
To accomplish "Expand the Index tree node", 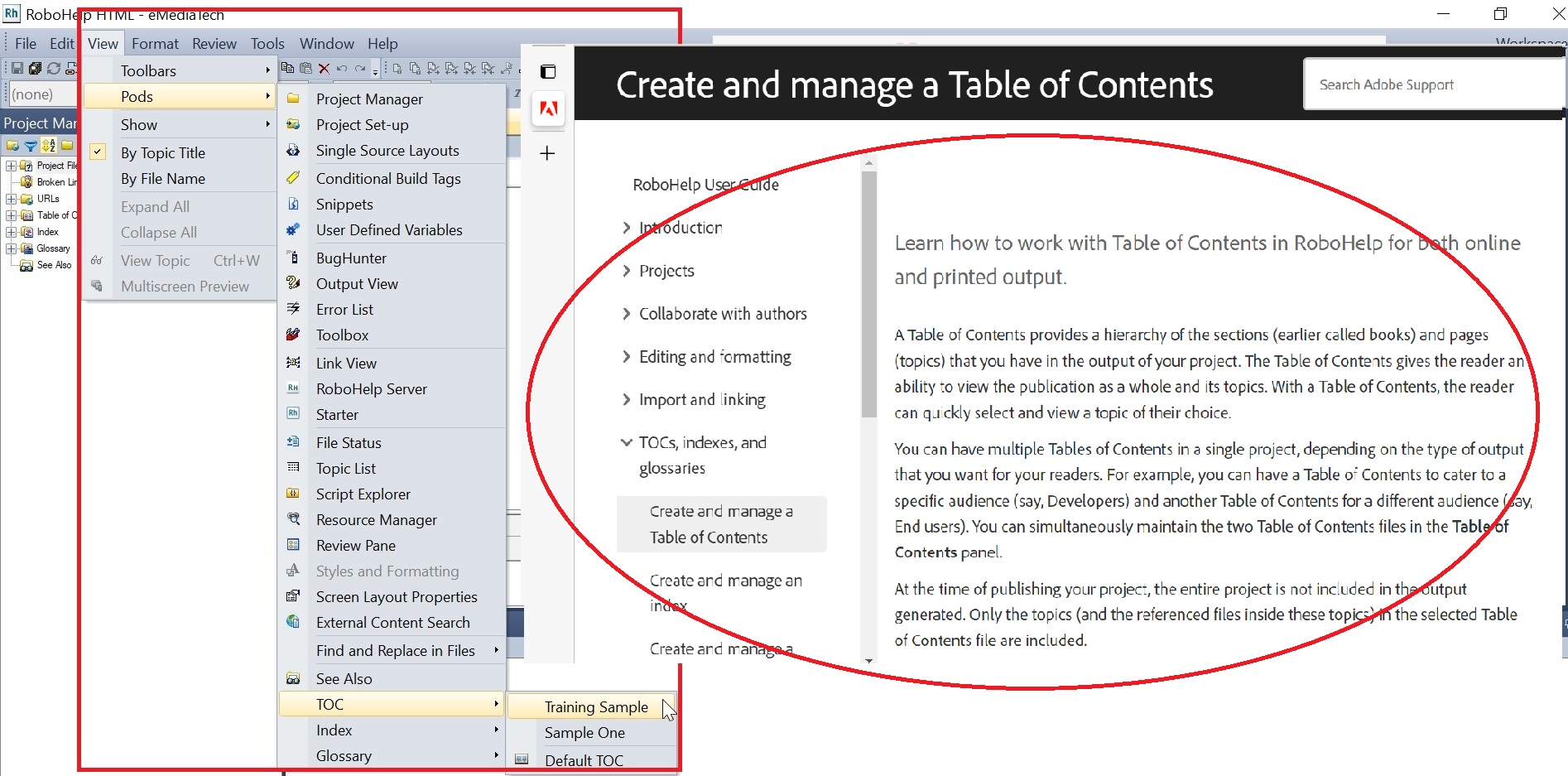I will 11,232.
